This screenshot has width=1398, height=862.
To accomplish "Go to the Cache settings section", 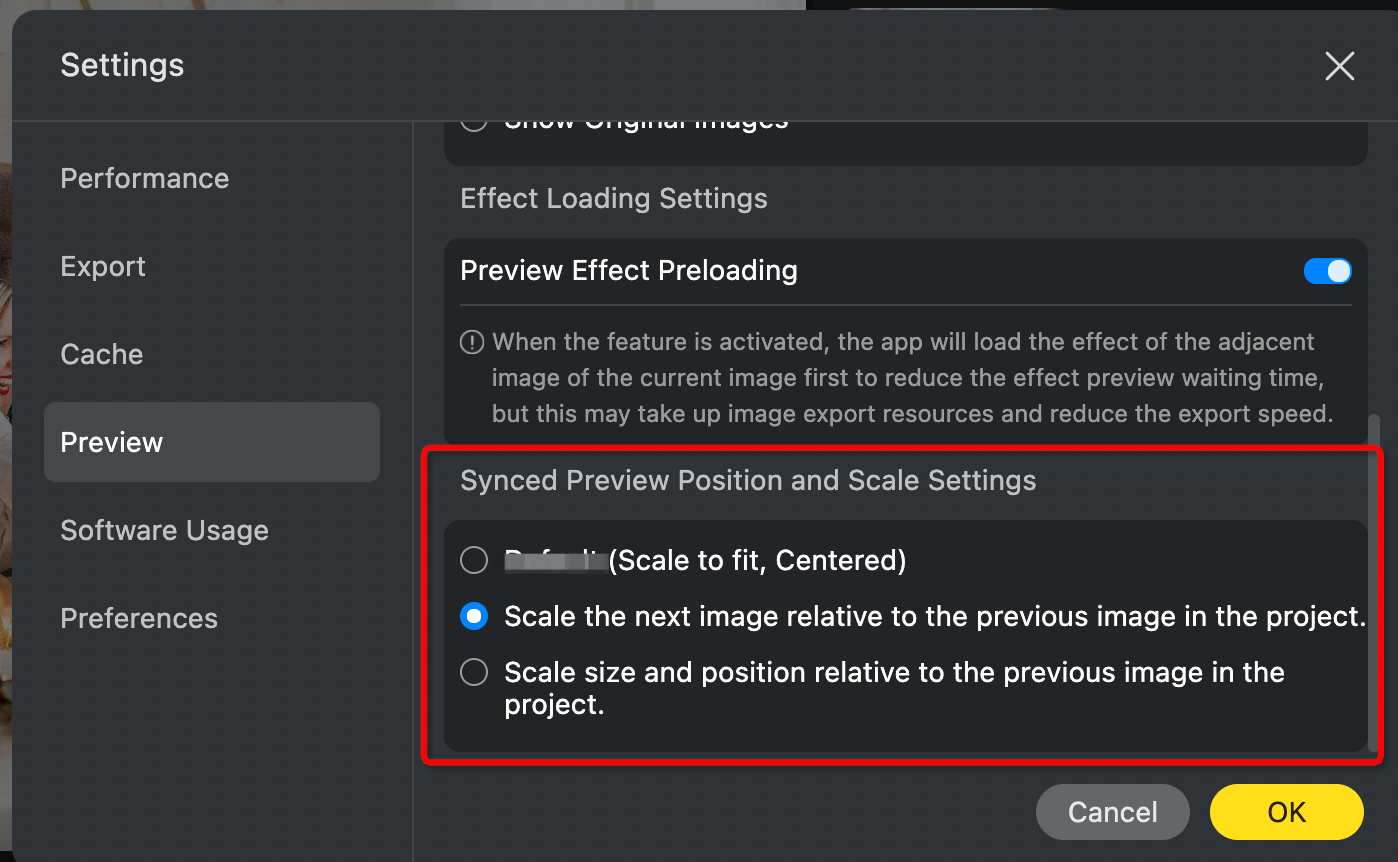I will point(102,354).
